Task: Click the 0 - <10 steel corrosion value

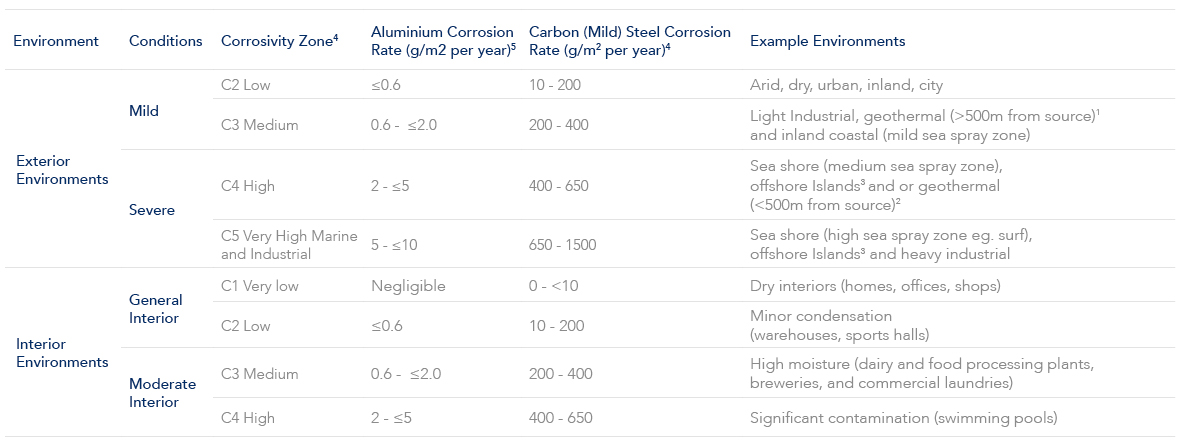Action: tap(554, 286)
